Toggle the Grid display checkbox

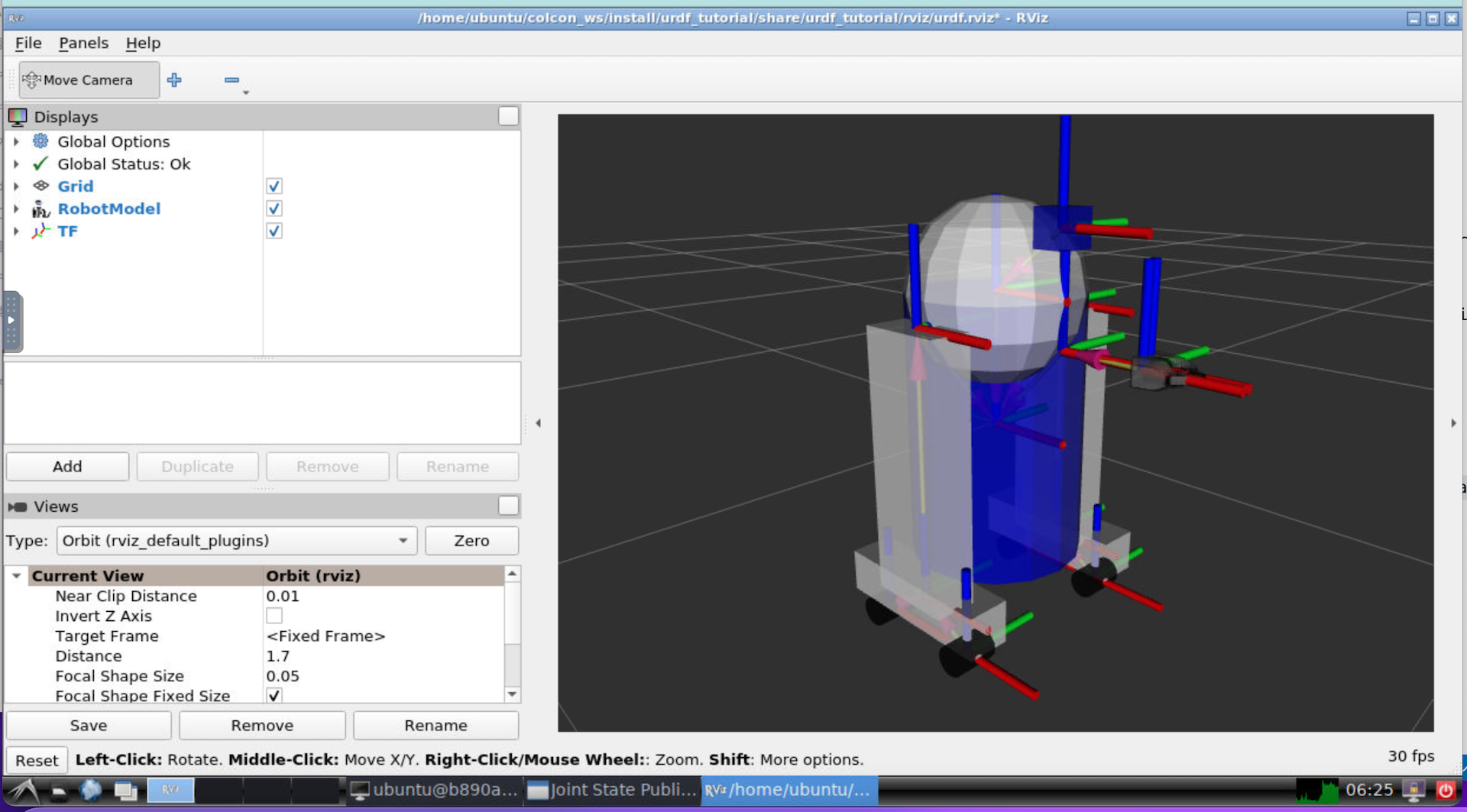tap(274, 186)
